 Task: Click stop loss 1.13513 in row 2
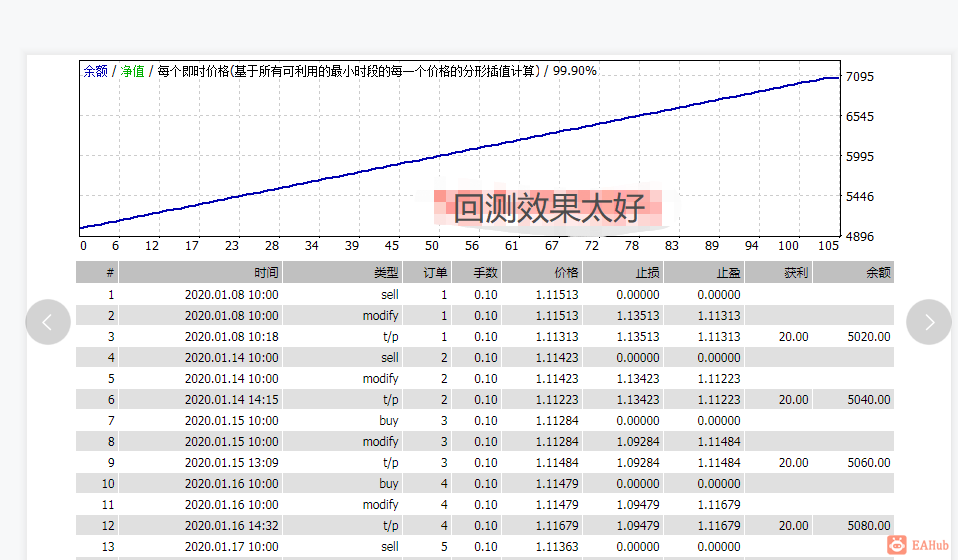(638, 316)
